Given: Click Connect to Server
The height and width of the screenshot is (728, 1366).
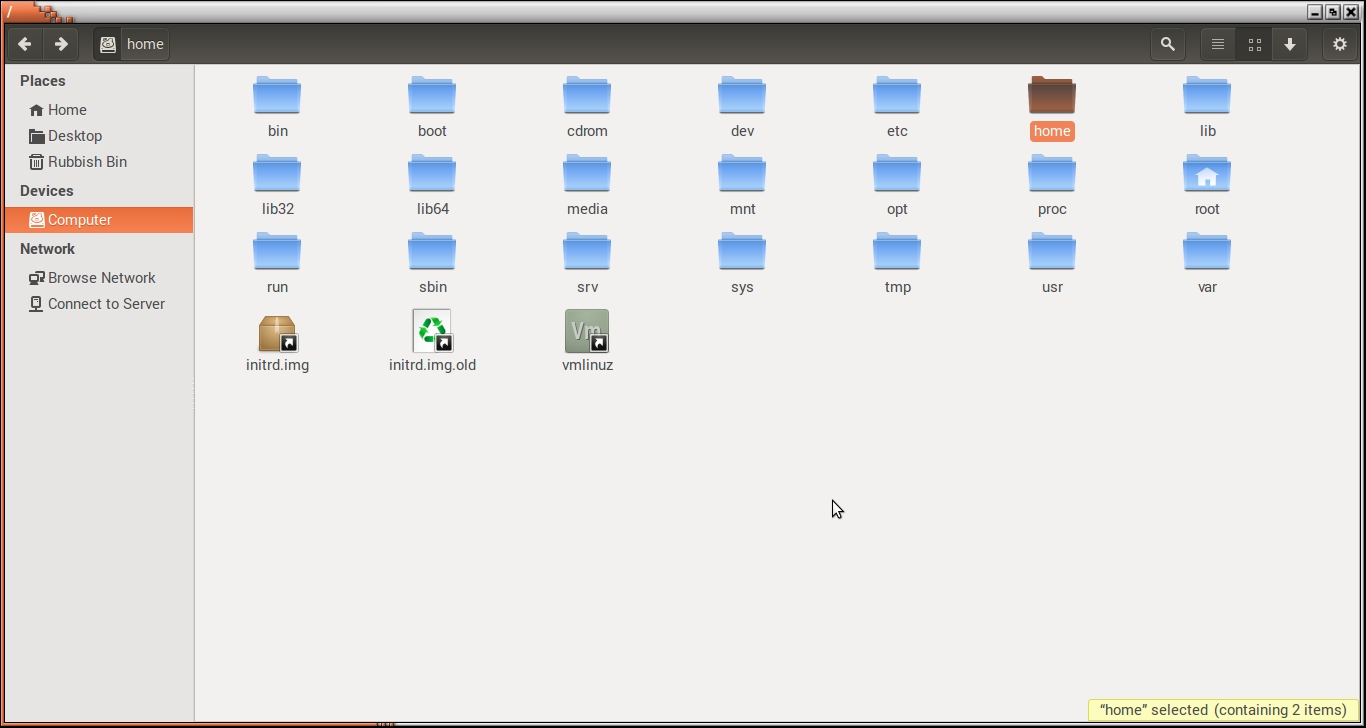Looking at the screenshot, I should pos(106,304).
